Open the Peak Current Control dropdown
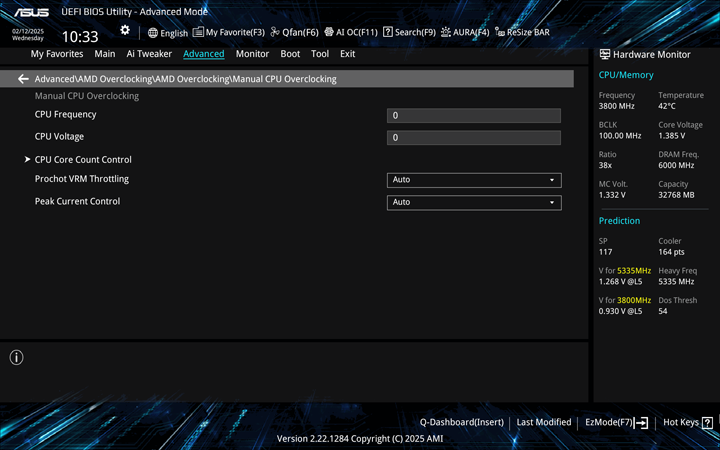The image size is (720, 450). point(473,202)
